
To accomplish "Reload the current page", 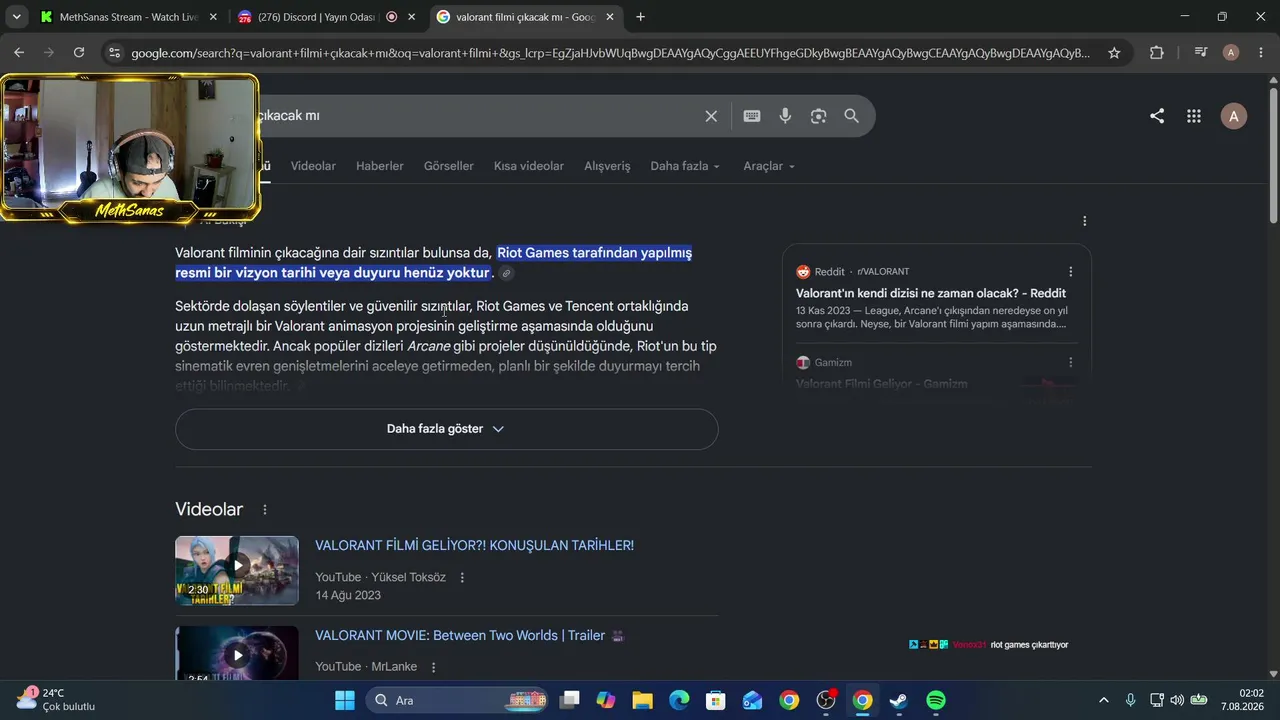I will coord(79,53).
